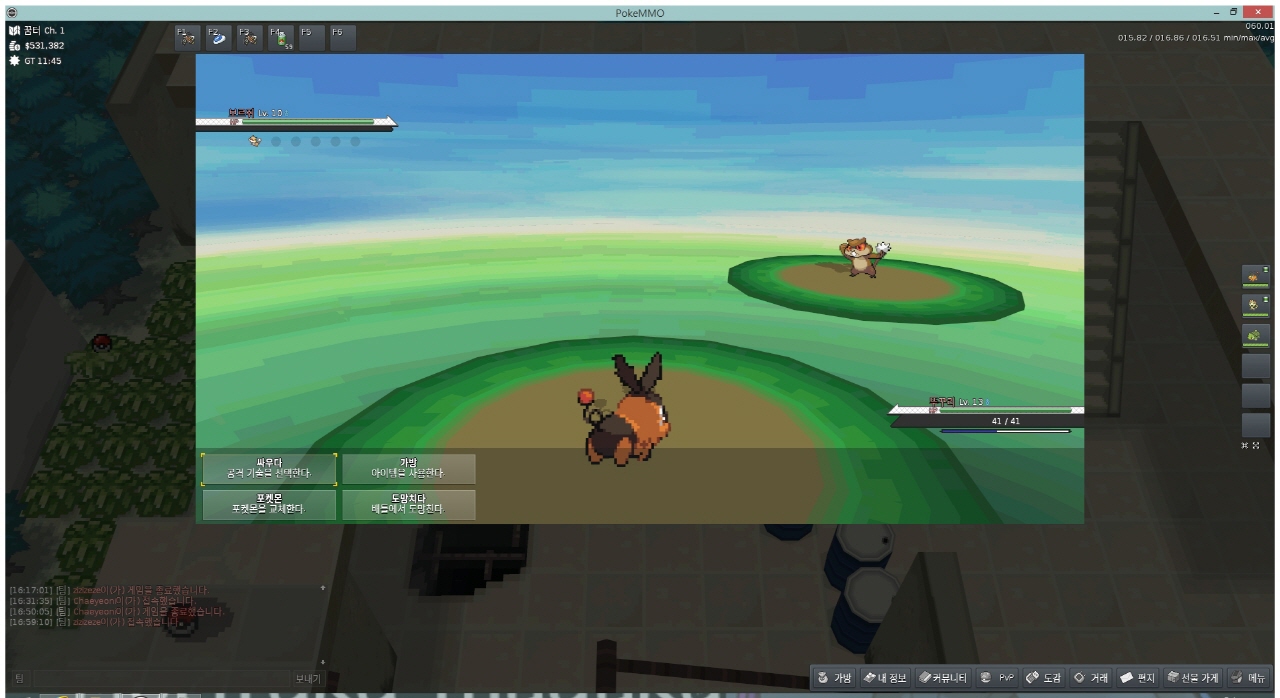Choose 도망치다 (Run) battle option
Image resolution: width=1280 pixels, height=698 pixels.
pyautogui.click(x=408, y=504)
